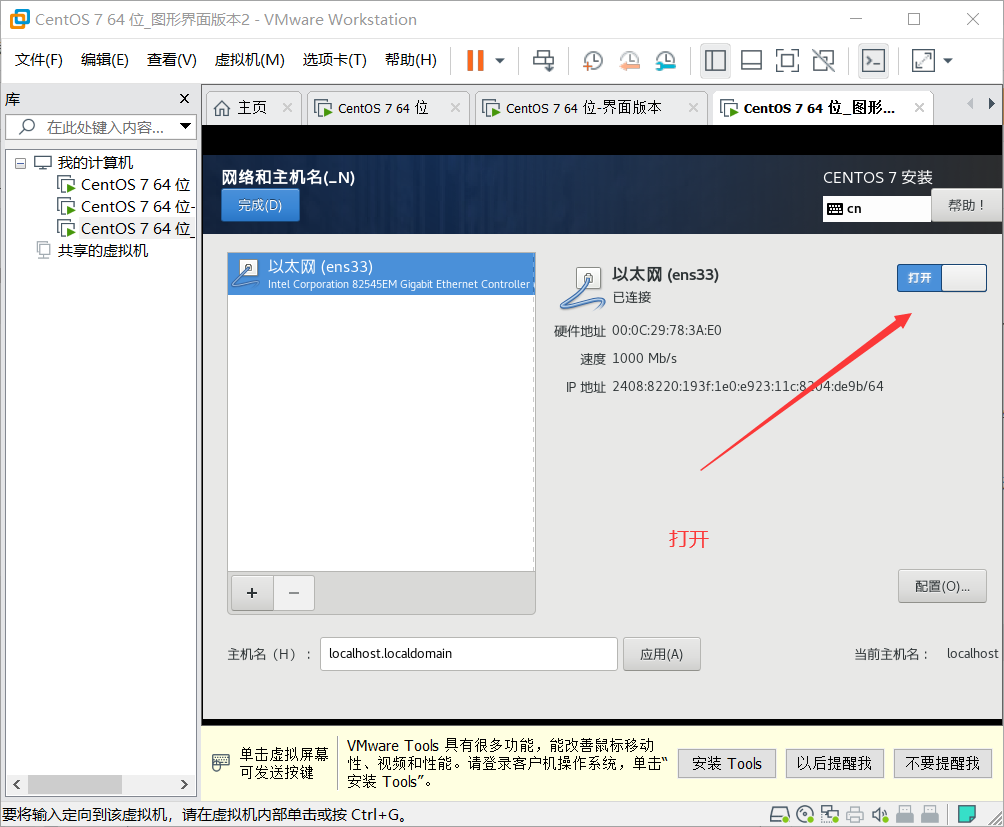Toggle the library panel visibility
Screen dimensions: 1004x827
click(x=715, y=60)
